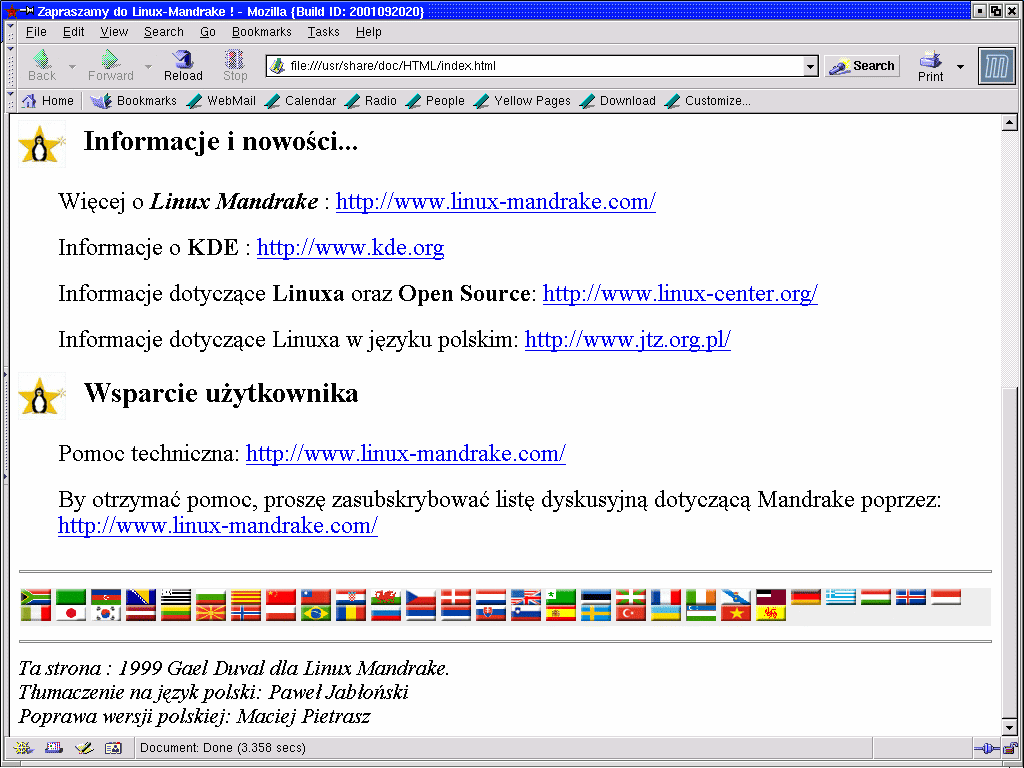Open Address Book from the status bar icon
The image size is (1024, 768).
tap(114, 748)
